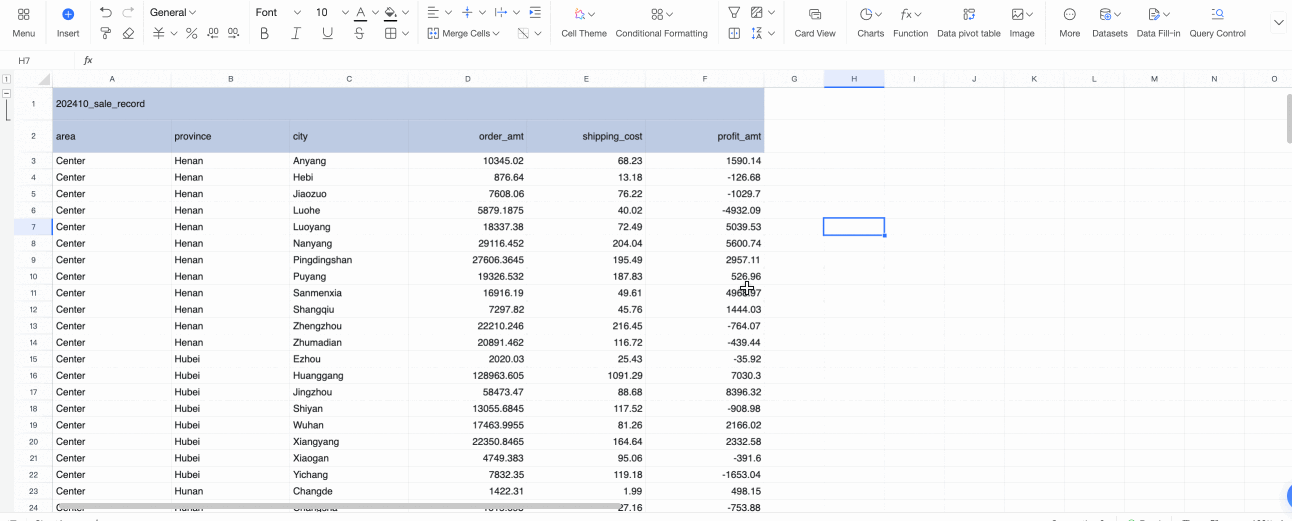Toggle italic formatting
Screen dimensions: 1292x521
click(x=296, y=33)
